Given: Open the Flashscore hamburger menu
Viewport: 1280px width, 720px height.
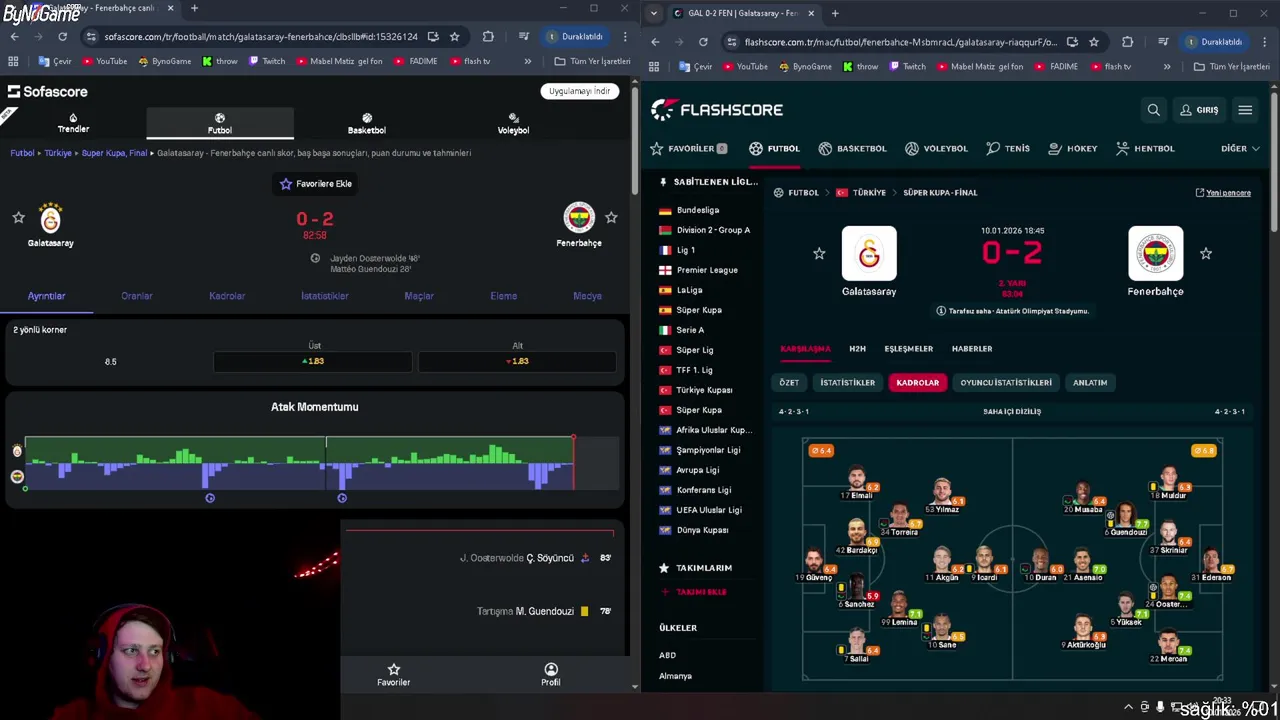Looking at the screenshot, I should [x=1245, y=110].
